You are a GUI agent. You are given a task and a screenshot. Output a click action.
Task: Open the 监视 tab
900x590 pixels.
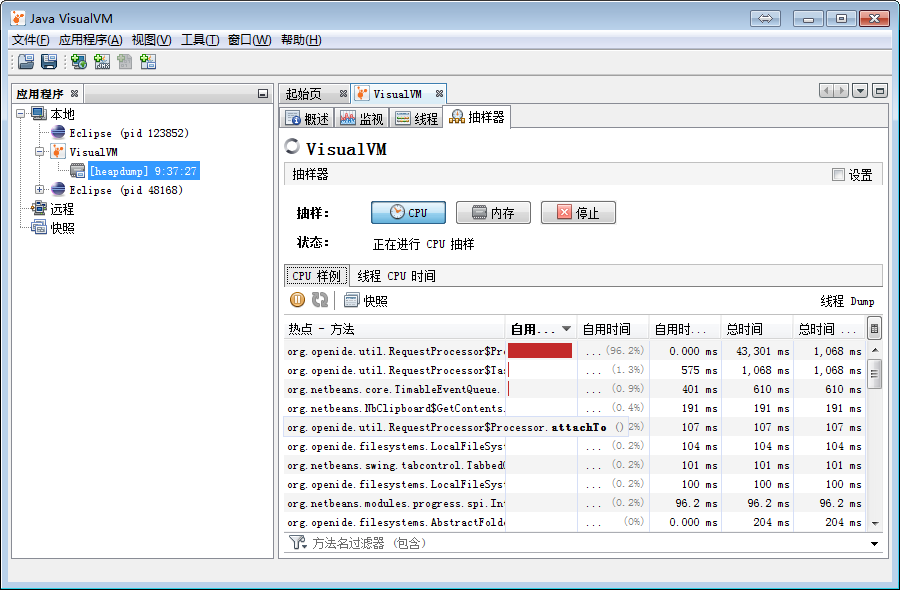click(361, 118)
